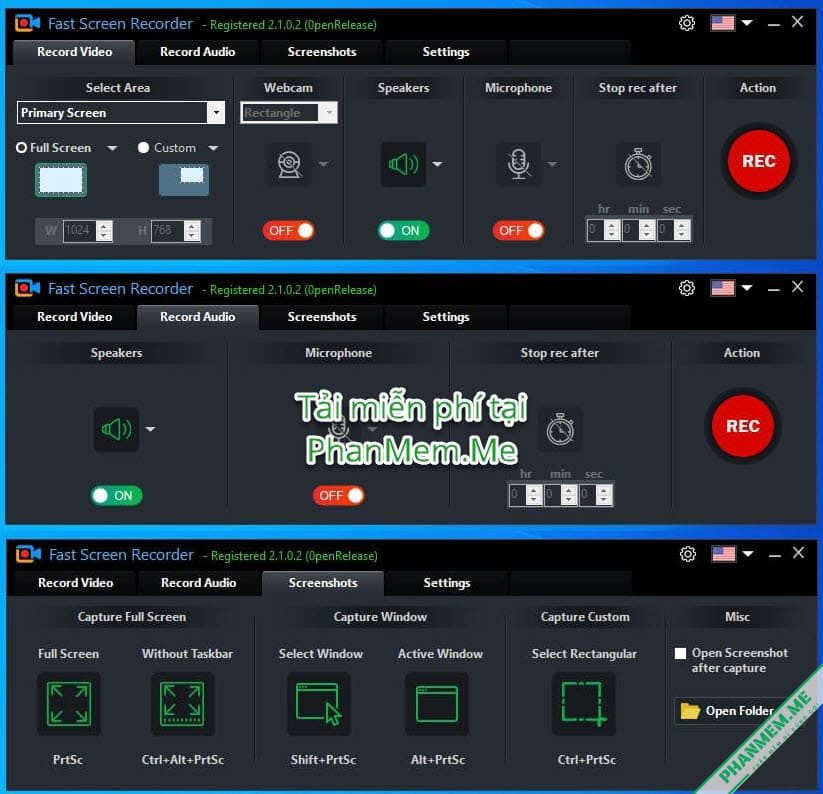Open language arrow in Record Audio window
This screenshot has height=794, width=823.
[747, 288]
